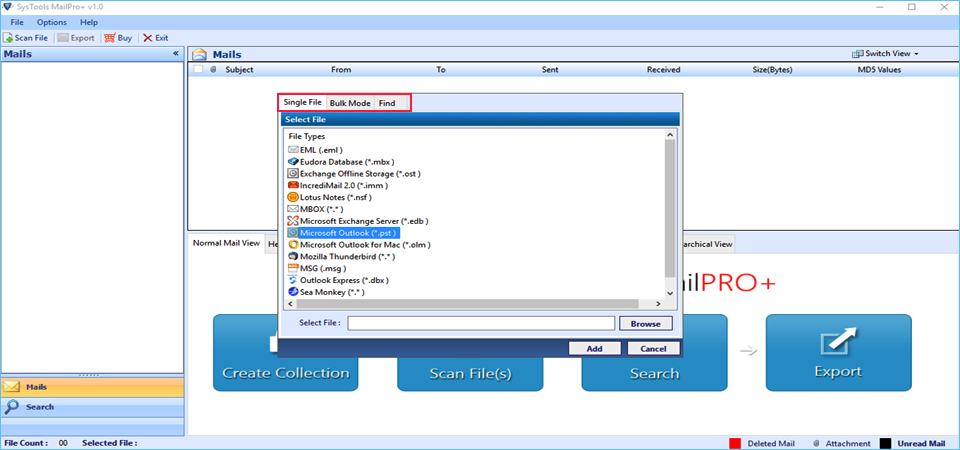This screenshot has width=960, height=450.
Task: Click the Export tile
Action: (x=838, y=353)
